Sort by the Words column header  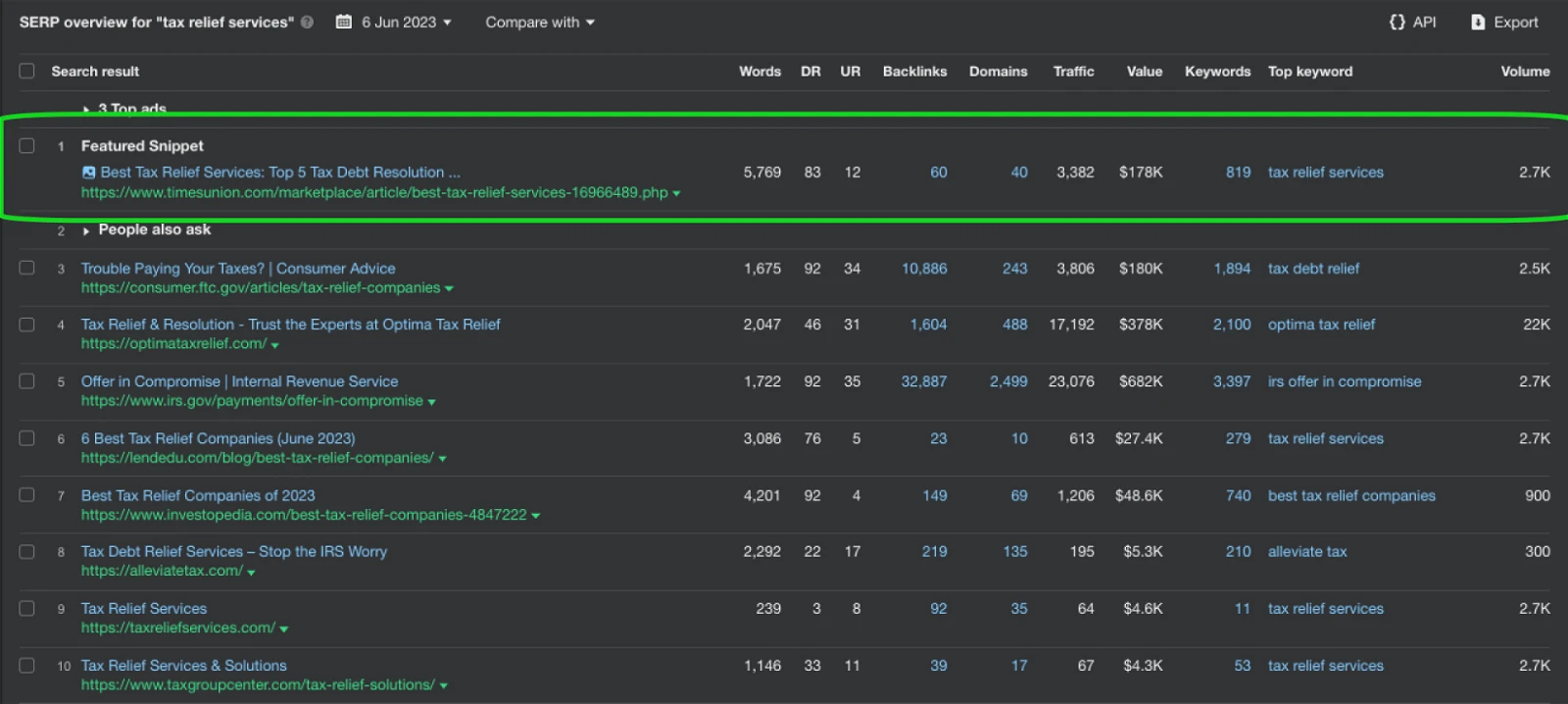[759, 72]
